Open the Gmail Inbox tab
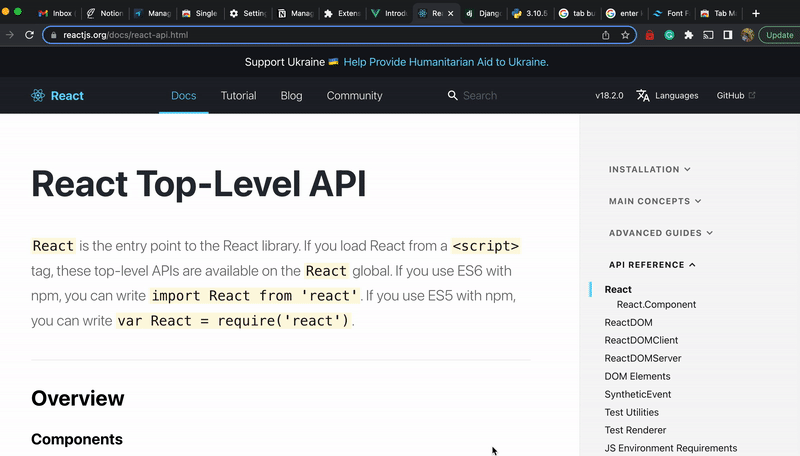The height and width of the screenshot is (456, 800). (x=57, y=13)
